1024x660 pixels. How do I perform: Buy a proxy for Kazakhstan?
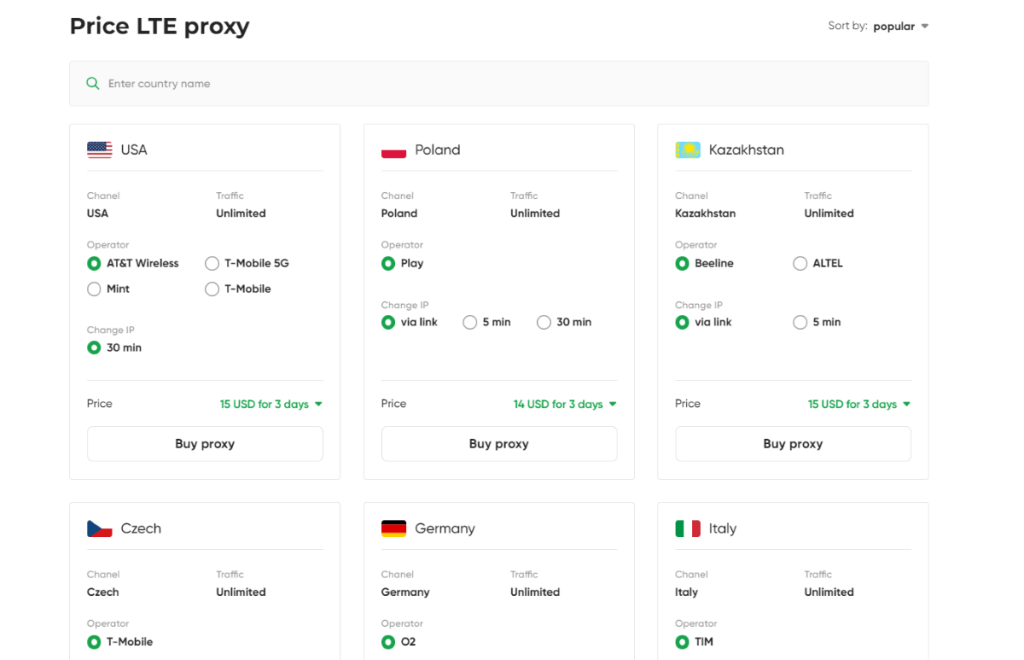(792, 443)
